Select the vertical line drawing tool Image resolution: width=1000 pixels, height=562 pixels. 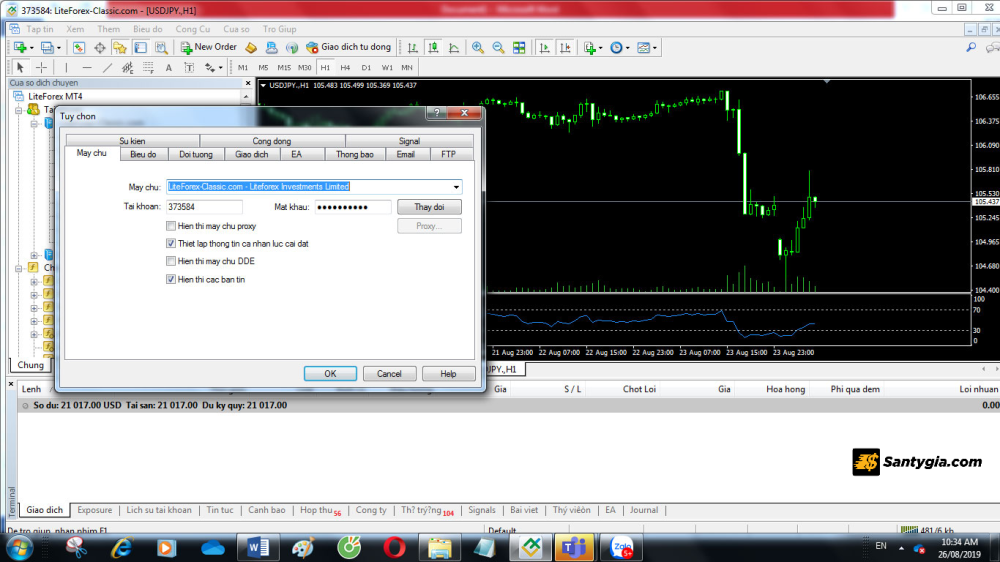click(x=66, y=67)
